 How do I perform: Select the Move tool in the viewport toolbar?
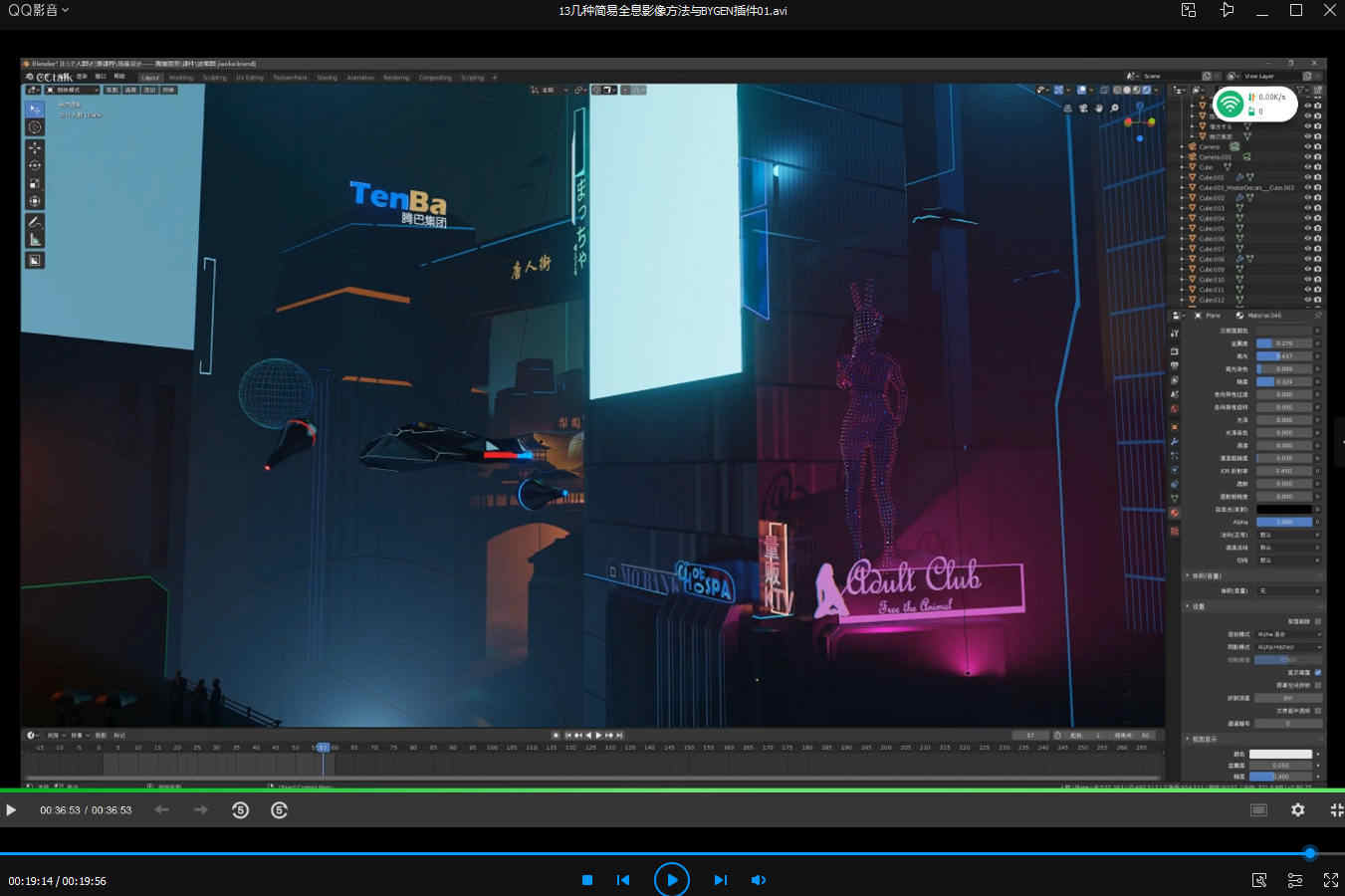click(x=34, y=146)
